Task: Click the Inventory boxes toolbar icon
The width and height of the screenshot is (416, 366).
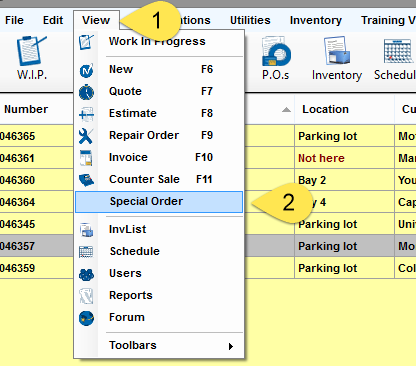Action: (x=337, y=51)
